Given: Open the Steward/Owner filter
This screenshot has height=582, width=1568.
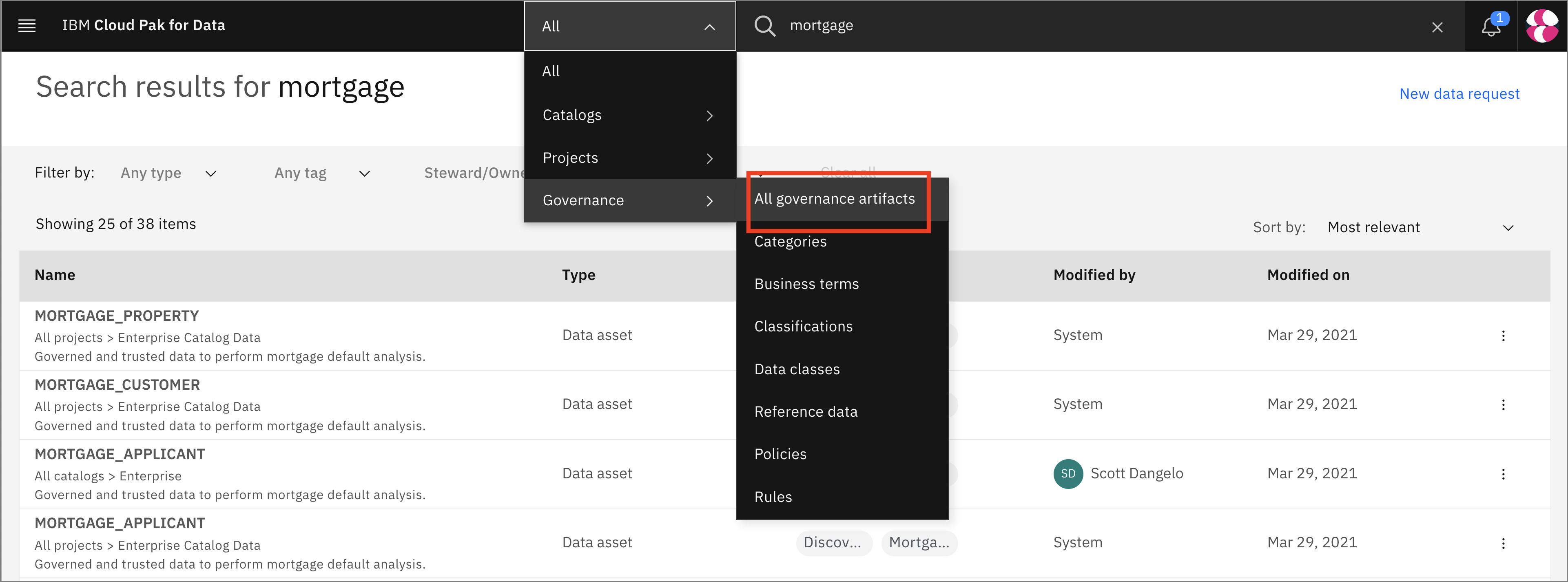Looking at the screenshot, I should click(474, 173).
